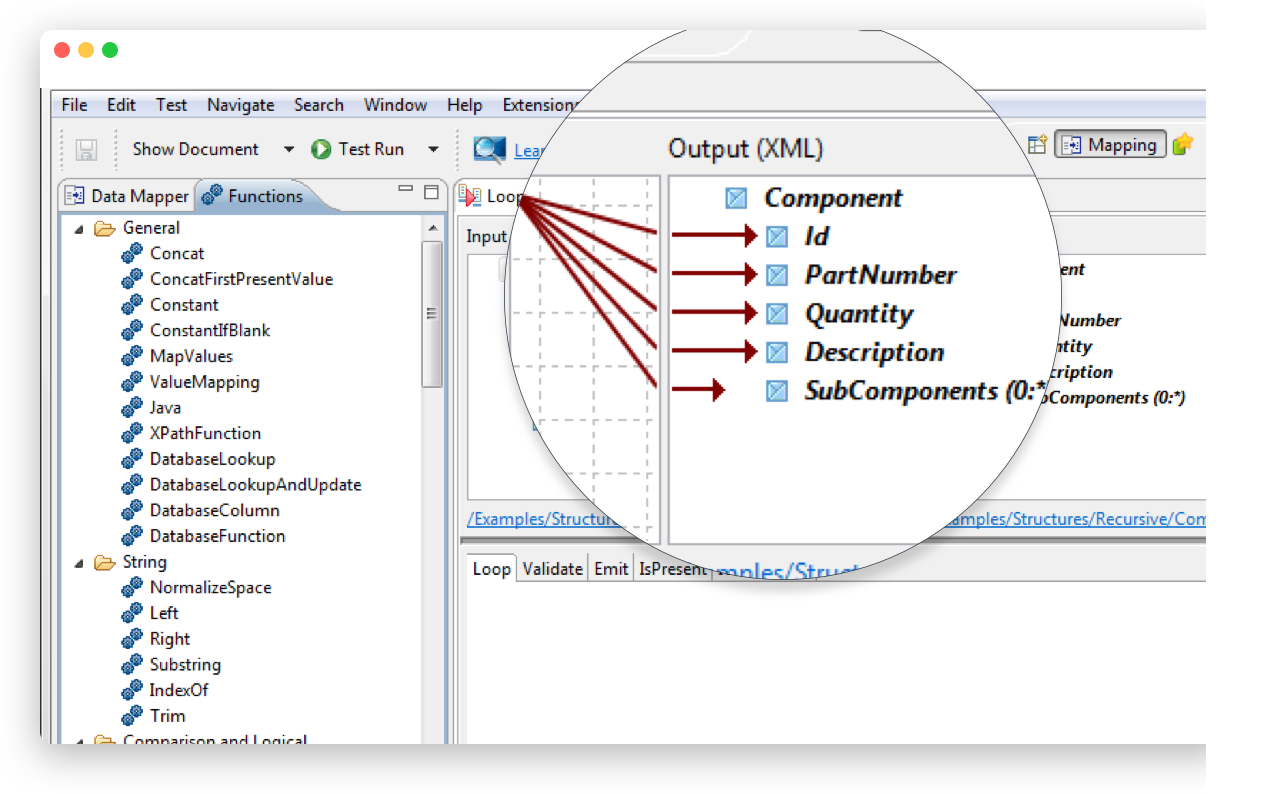Open the Show Document dropdown arrow
The width and height of the screenshot is (1266, 794).
coord(288,148)
